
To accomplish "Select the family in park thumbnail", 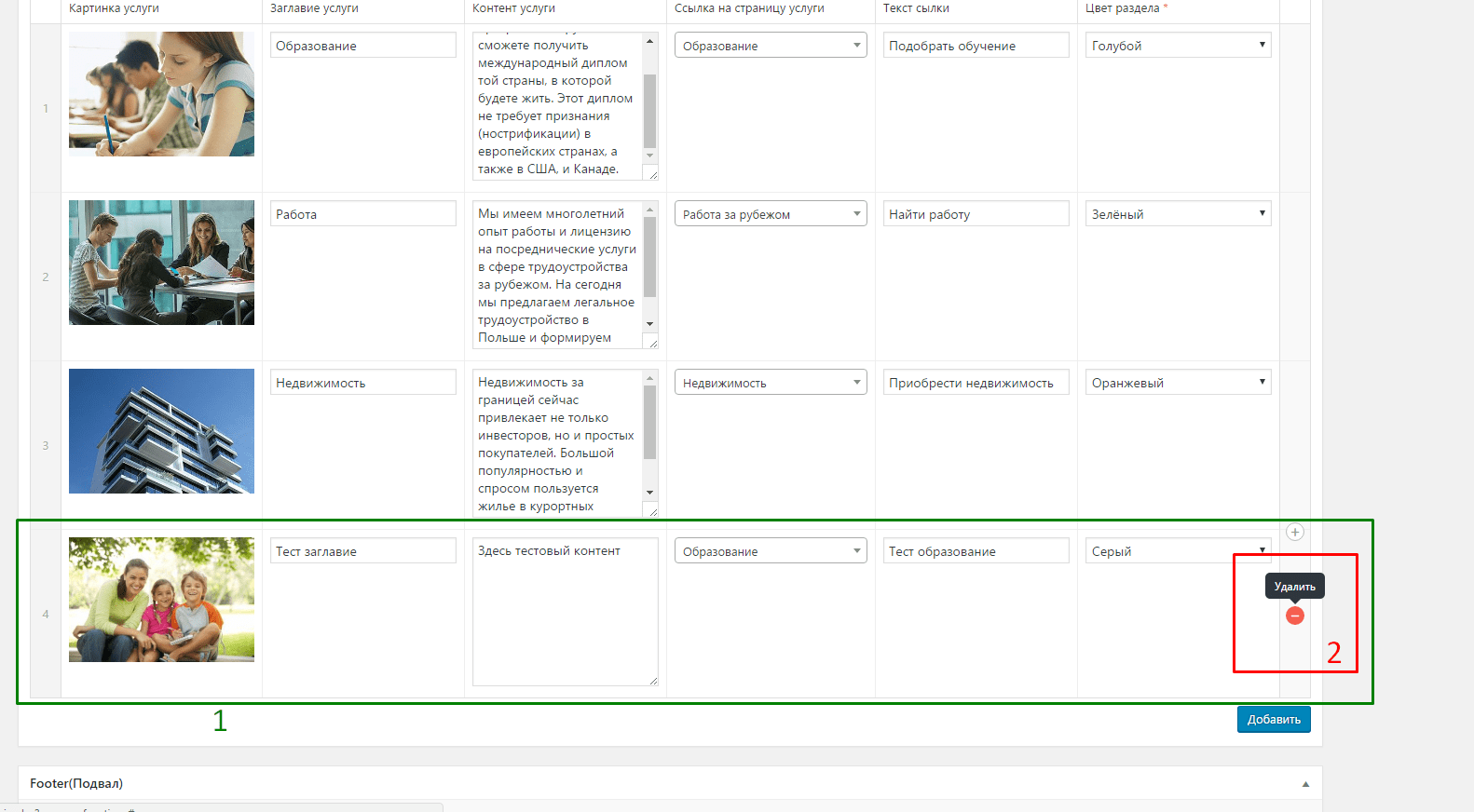I will click(x=161, y=600).
